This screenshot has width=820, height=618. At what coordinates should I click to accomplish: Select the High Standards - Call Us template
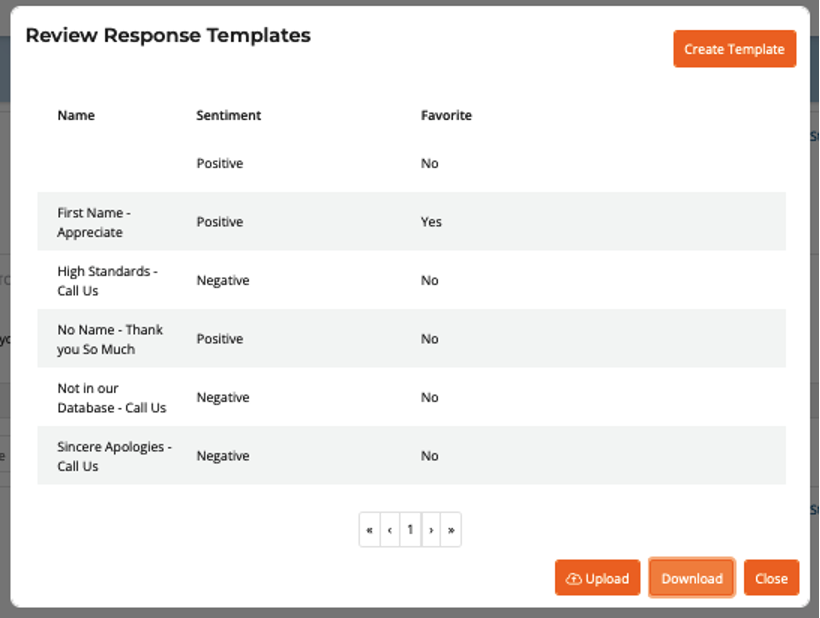click(x=106, y=281)
